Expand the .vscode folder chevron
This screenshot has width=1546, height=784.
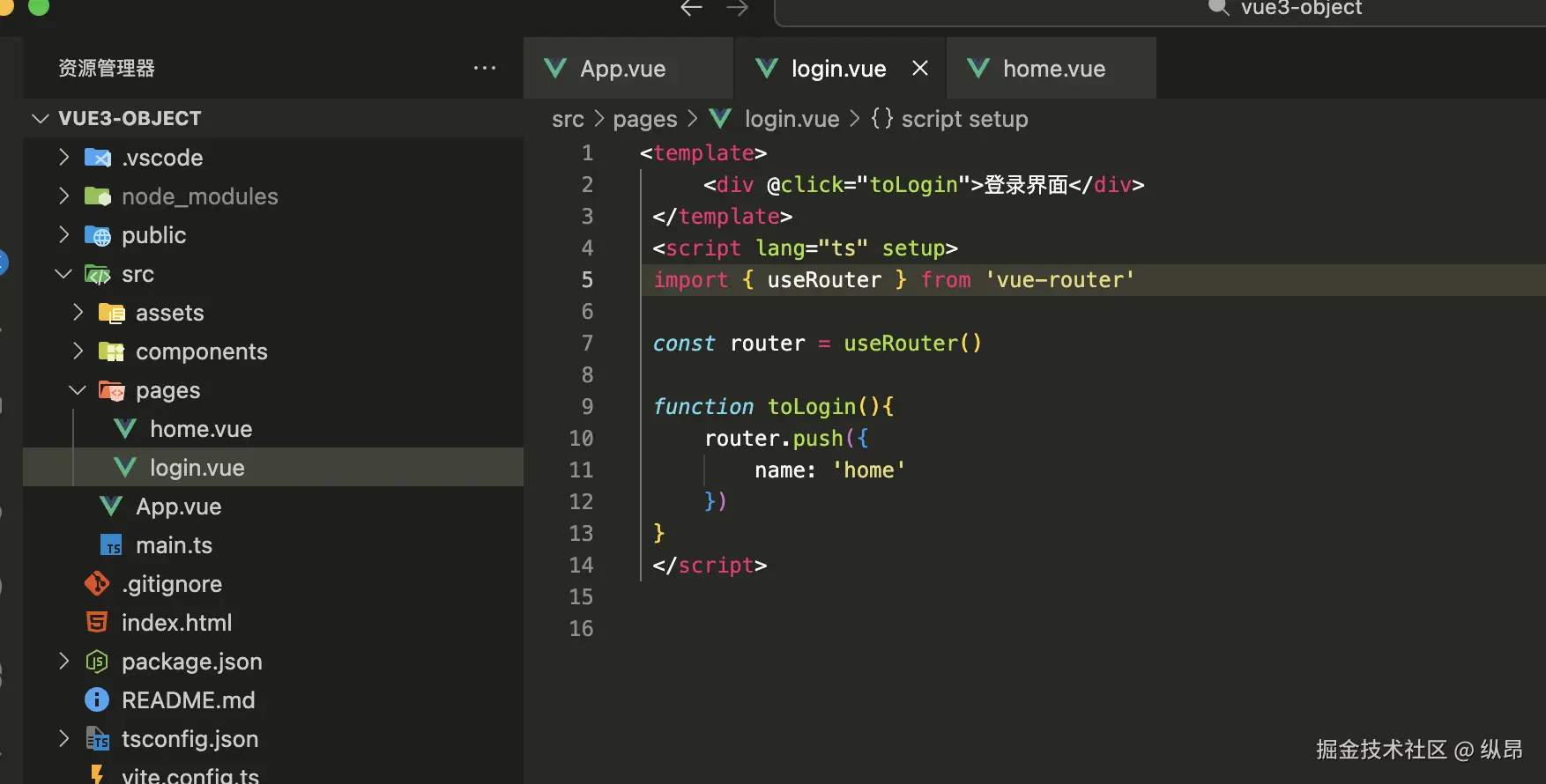pos(63,158)
